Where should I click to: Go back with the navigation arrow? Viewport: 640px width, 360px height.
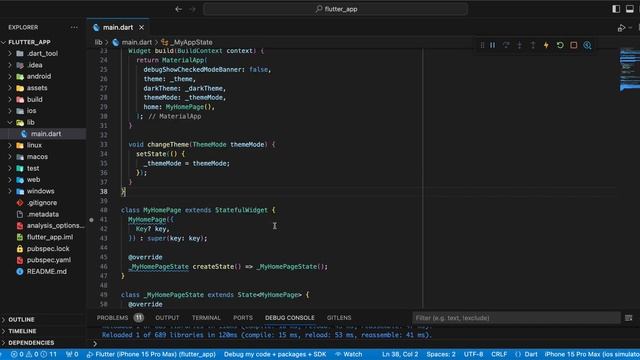pos(178,9)
